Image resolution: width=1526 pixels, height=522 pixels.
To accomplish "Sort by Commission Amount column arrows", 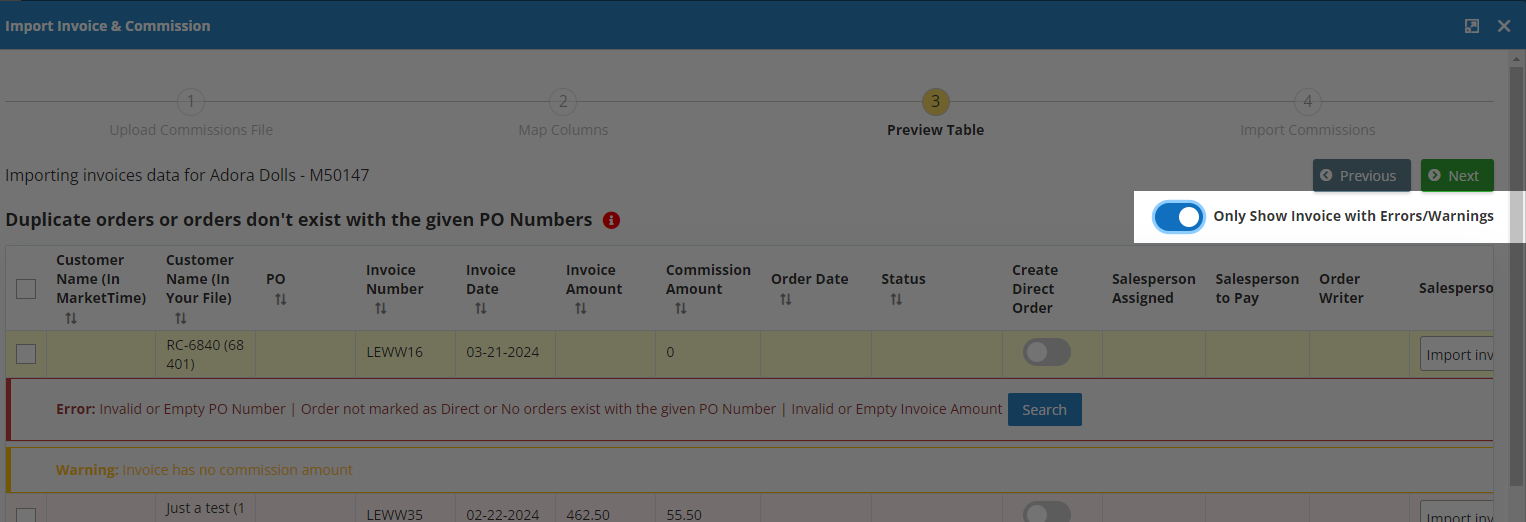I will [680, 309].
